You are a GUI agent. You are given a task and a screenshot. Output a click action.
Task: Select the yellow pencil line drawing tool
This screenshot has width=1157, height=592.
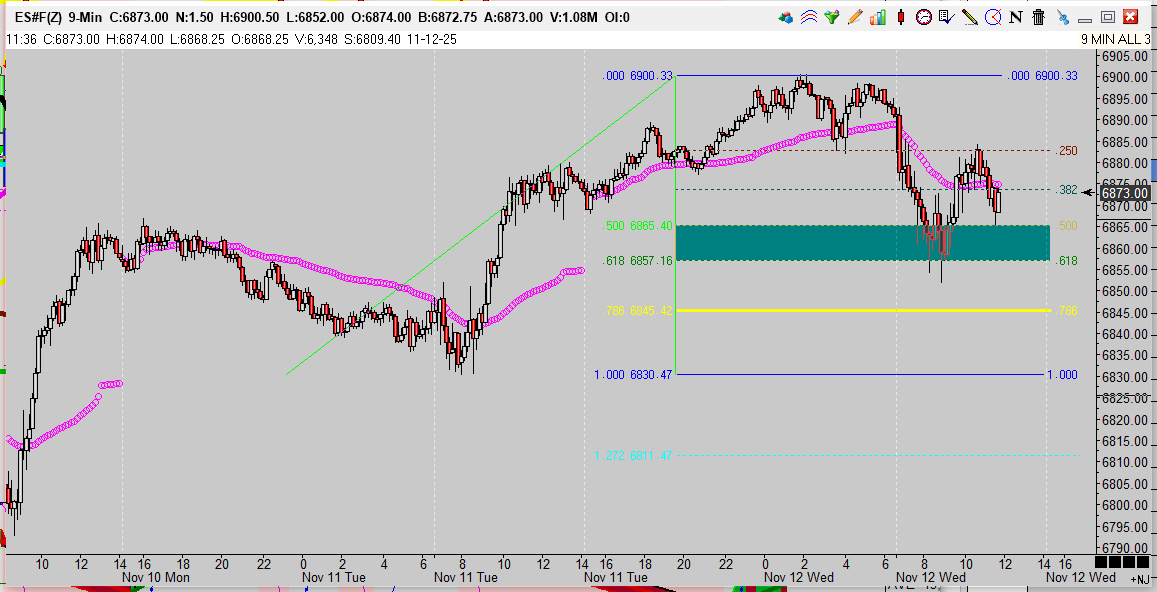tap(969, 17)
